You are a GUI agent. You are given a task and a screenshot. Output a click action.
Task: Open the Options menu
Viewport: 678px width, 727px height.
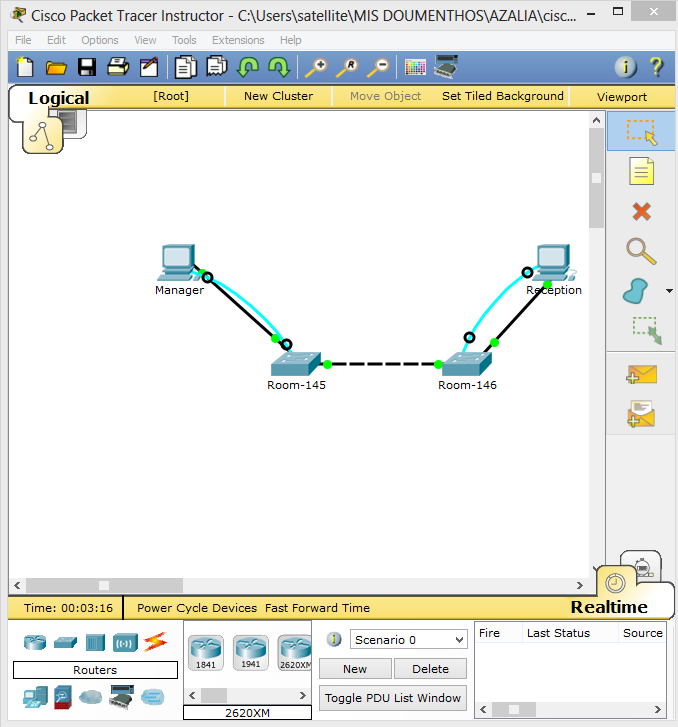tap(100, 40)
